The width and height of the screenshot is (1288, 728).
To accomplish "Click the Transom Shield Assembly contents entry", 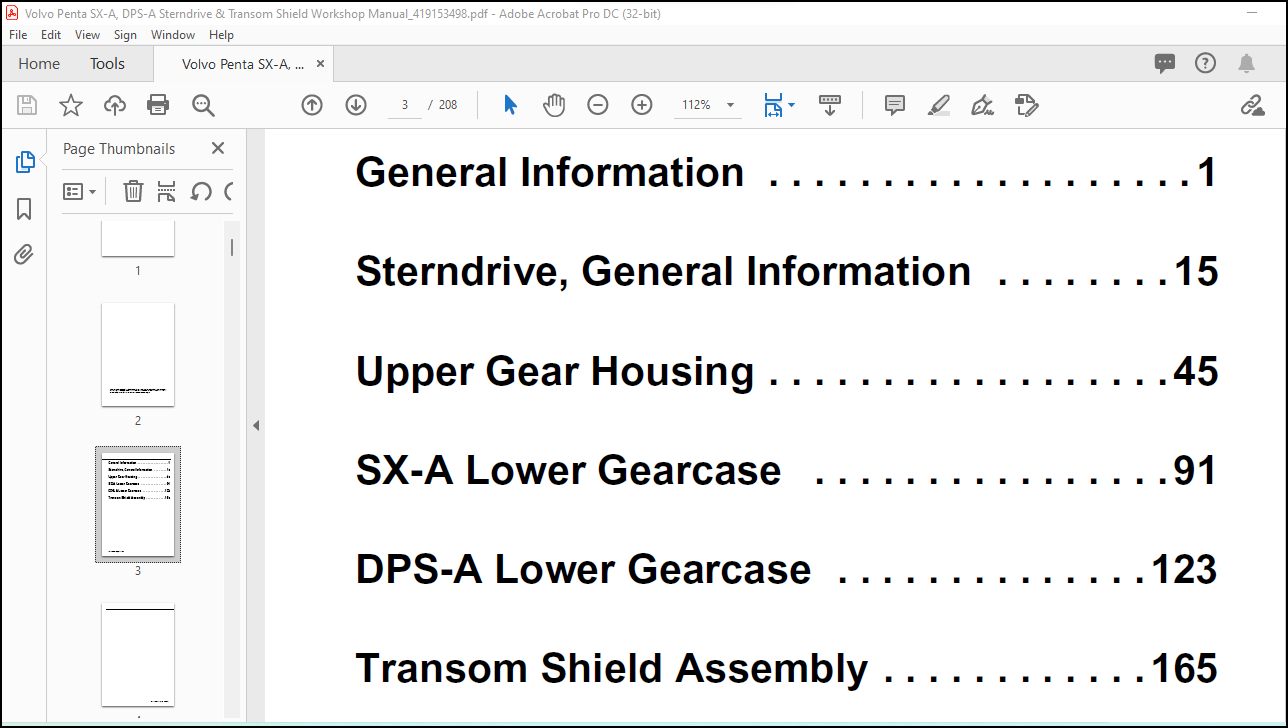I will 786,668.
